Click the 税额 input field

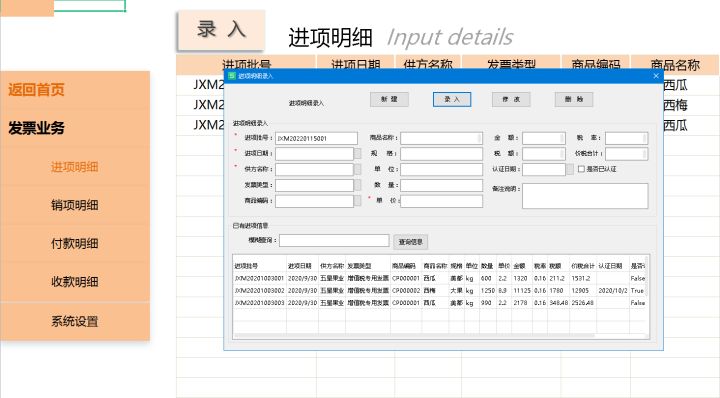click(x=544, y=153)
